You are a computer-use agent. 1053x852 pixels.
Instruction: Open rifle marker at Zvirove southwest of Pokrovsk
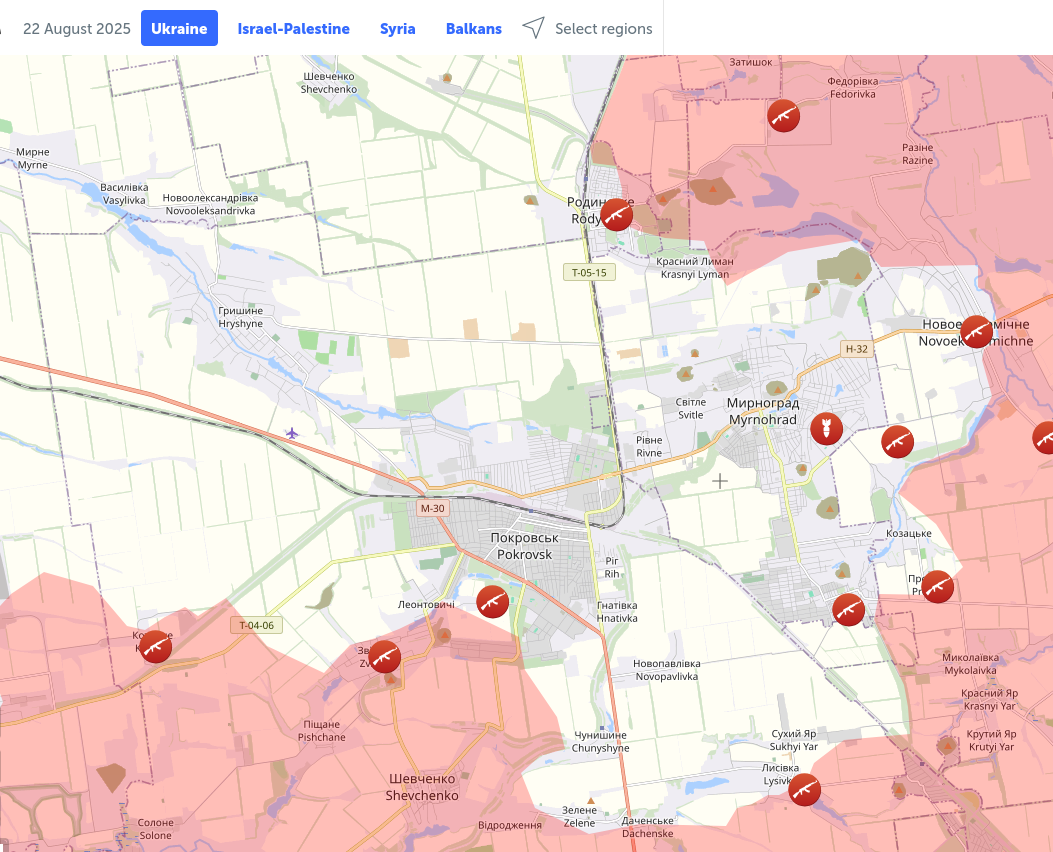(384, 657)
